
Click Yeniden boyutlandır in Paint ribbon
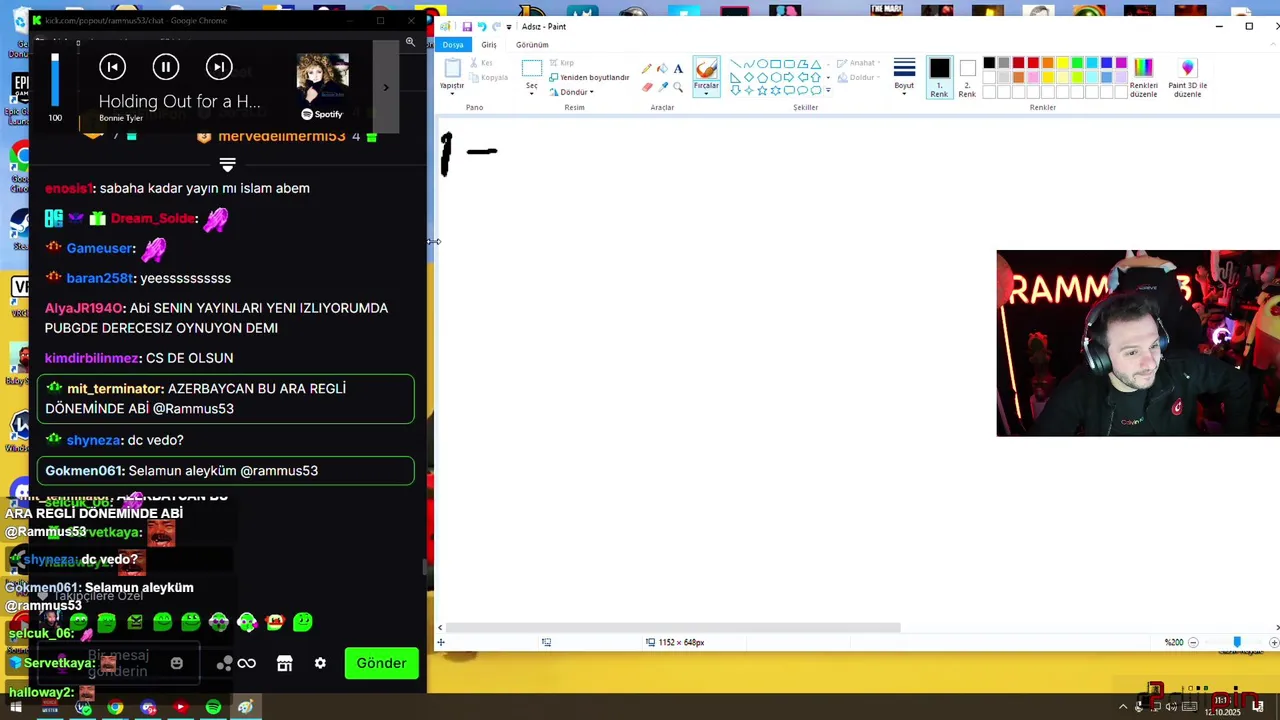click(589, 77)
